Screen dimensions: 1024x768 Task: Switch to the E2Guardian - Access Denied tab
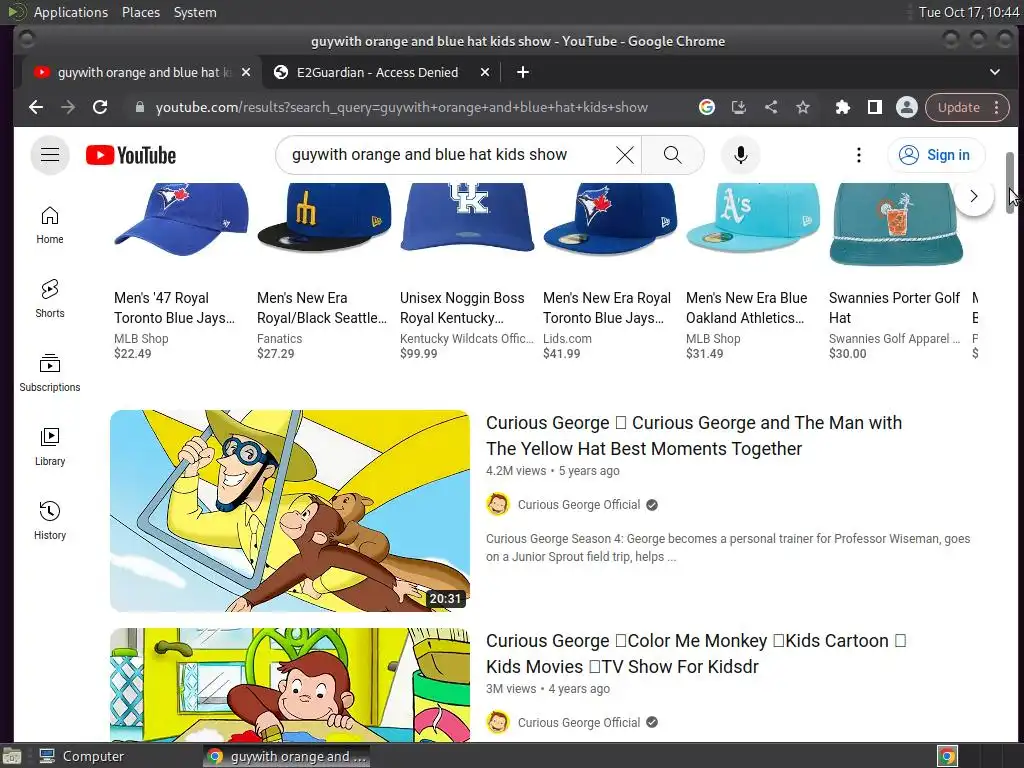click(x=377, y=72)
